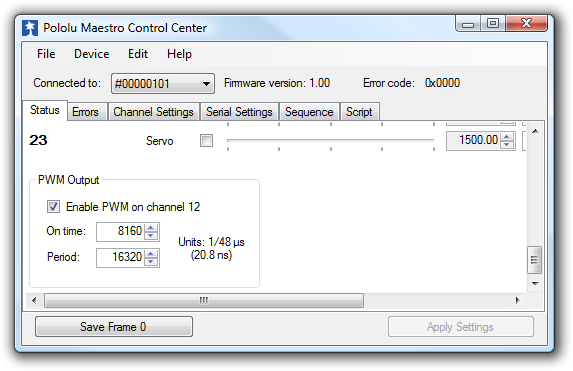Switch to the Channel Settings tab
The width and height of the screenshot is (573, 371).
(x=153, y=112)
